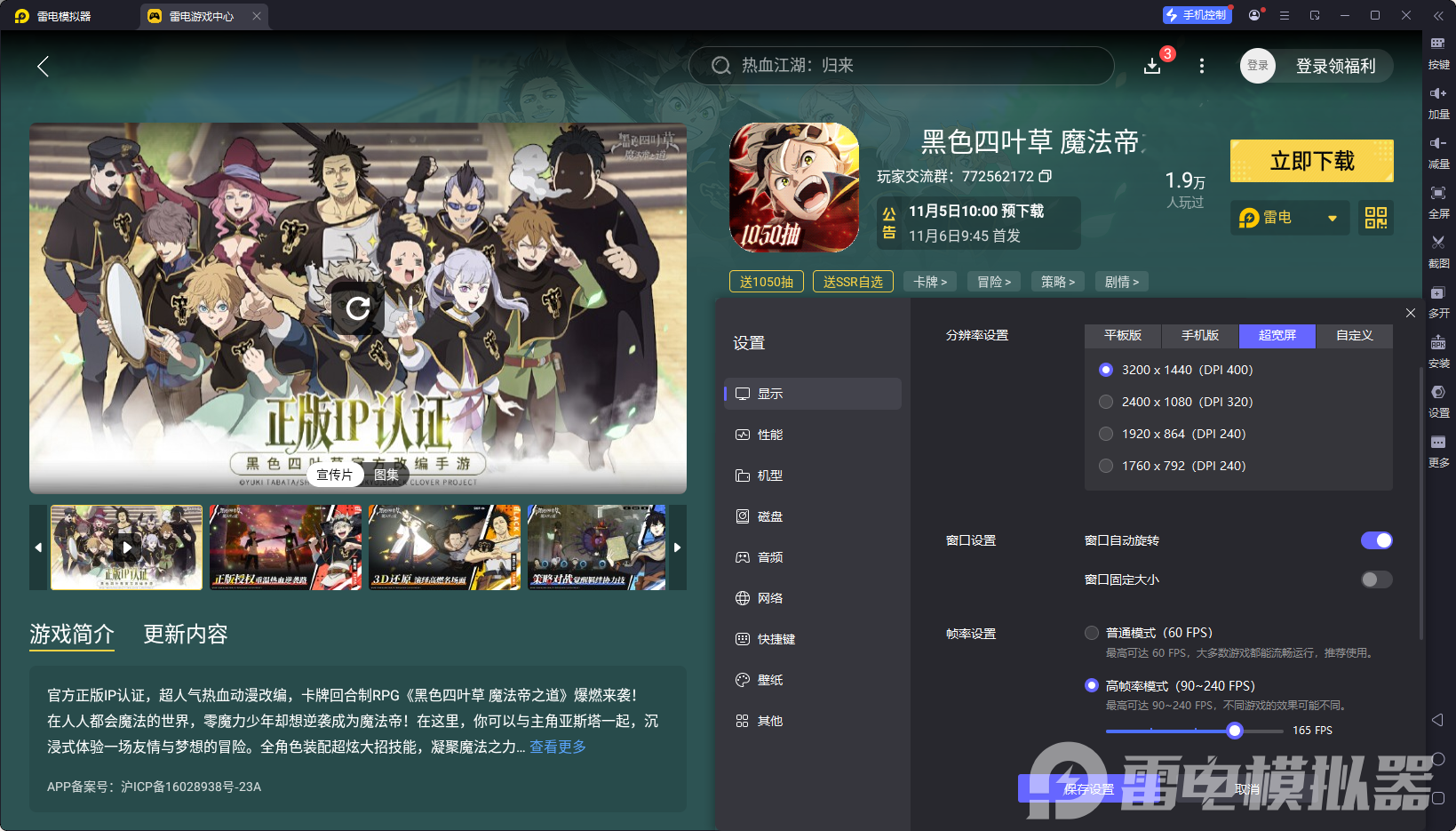Enable window auto-rotation (窗口自动旋转)
The height and width of the screenshot is (831, 1456).
click(x=1376, y=540)
